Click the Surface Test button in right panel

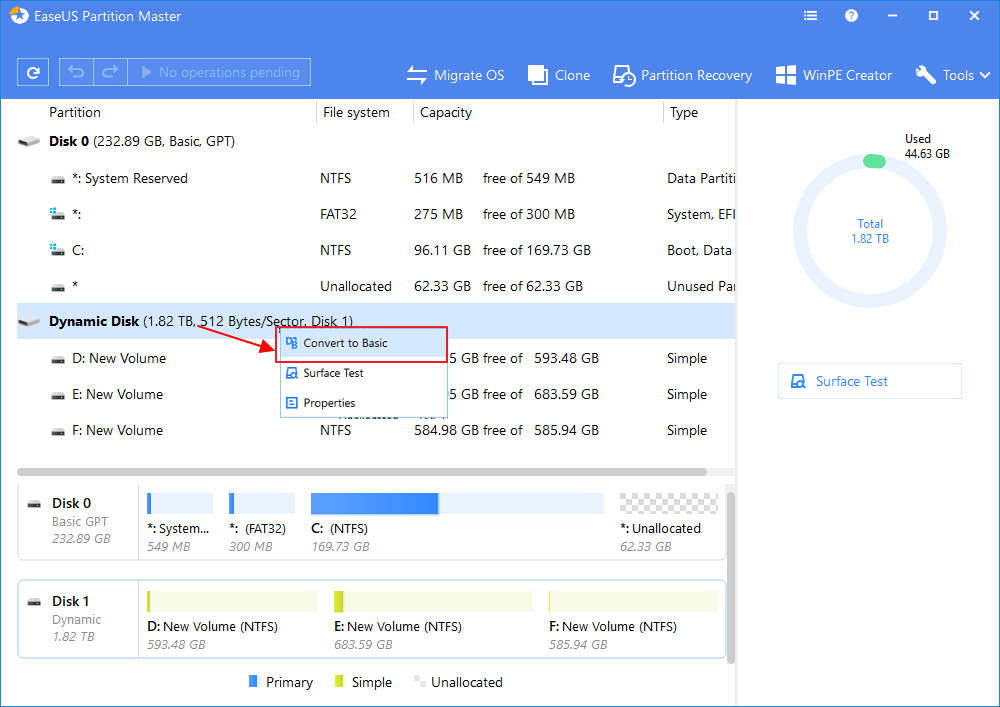point(870,381)
